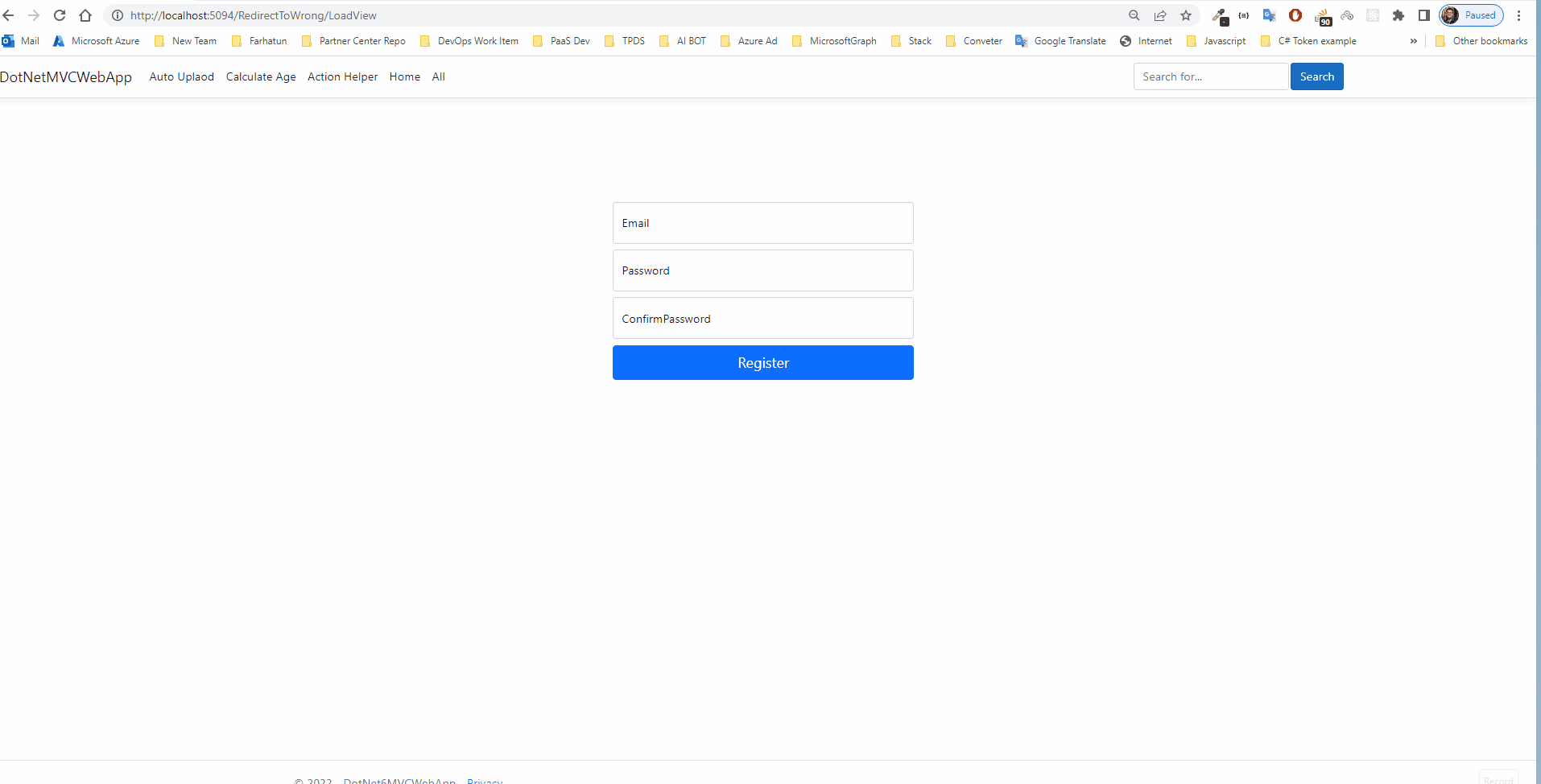
Task: Open the Privacy link in the footer
Action: [484, 780]
